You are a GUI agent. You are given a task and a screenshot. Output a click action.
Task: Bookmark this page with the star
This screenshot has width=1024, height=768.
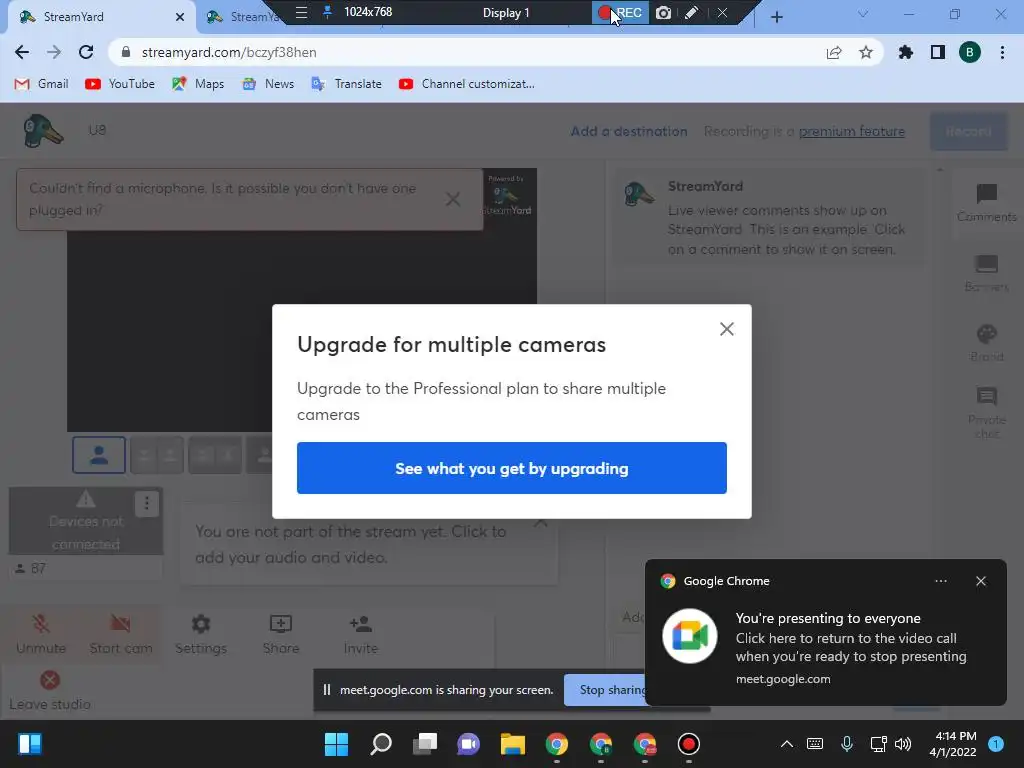[x=866, y=52]
